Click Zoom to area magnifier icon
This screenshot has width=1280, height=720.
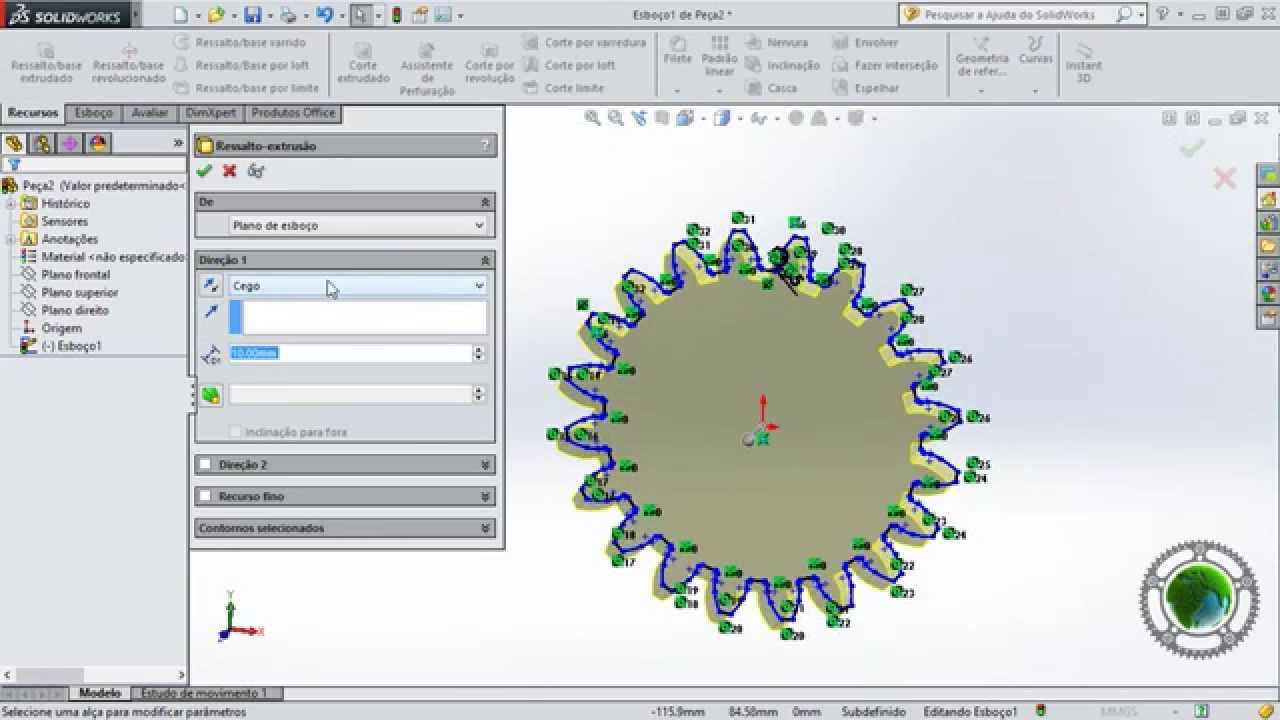tap(616, 118)
